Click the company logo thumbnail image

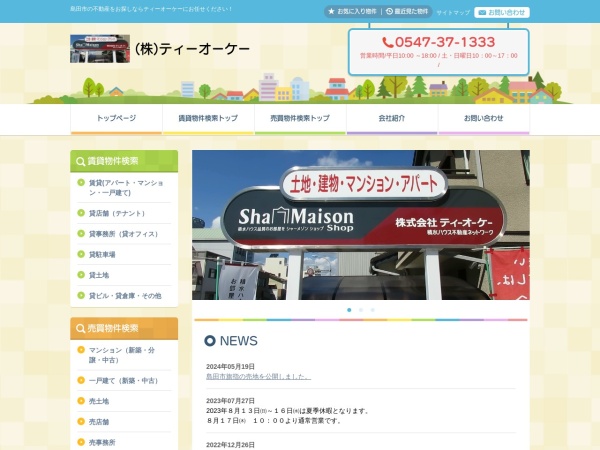pos(100,49)
